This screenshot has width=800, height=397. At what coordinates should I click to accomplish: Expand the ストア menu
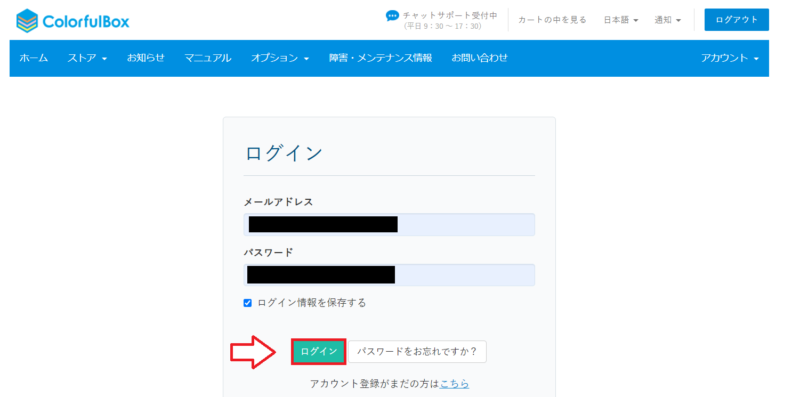87,58
